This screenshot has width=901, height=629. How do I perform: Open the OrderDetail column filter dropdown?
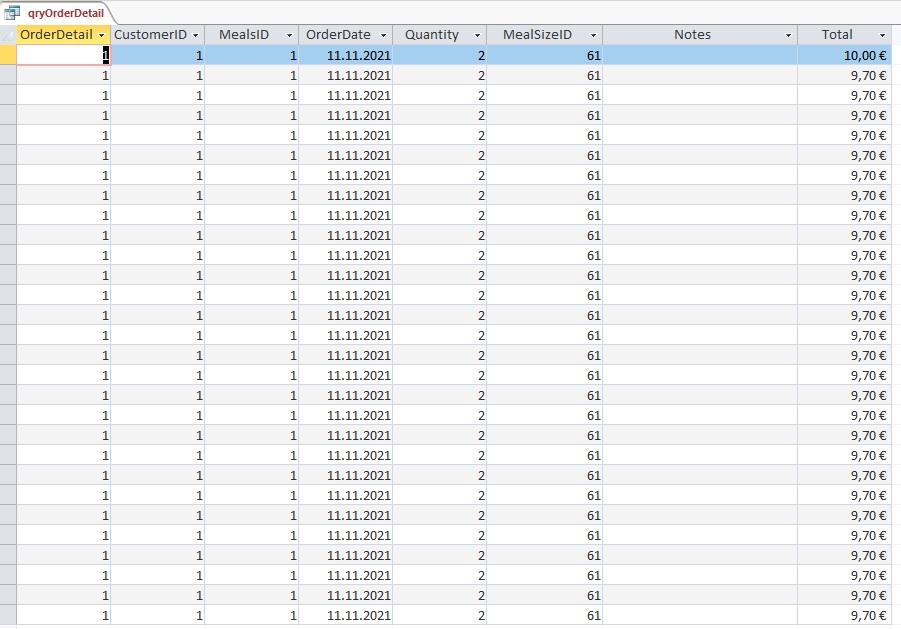102,35
